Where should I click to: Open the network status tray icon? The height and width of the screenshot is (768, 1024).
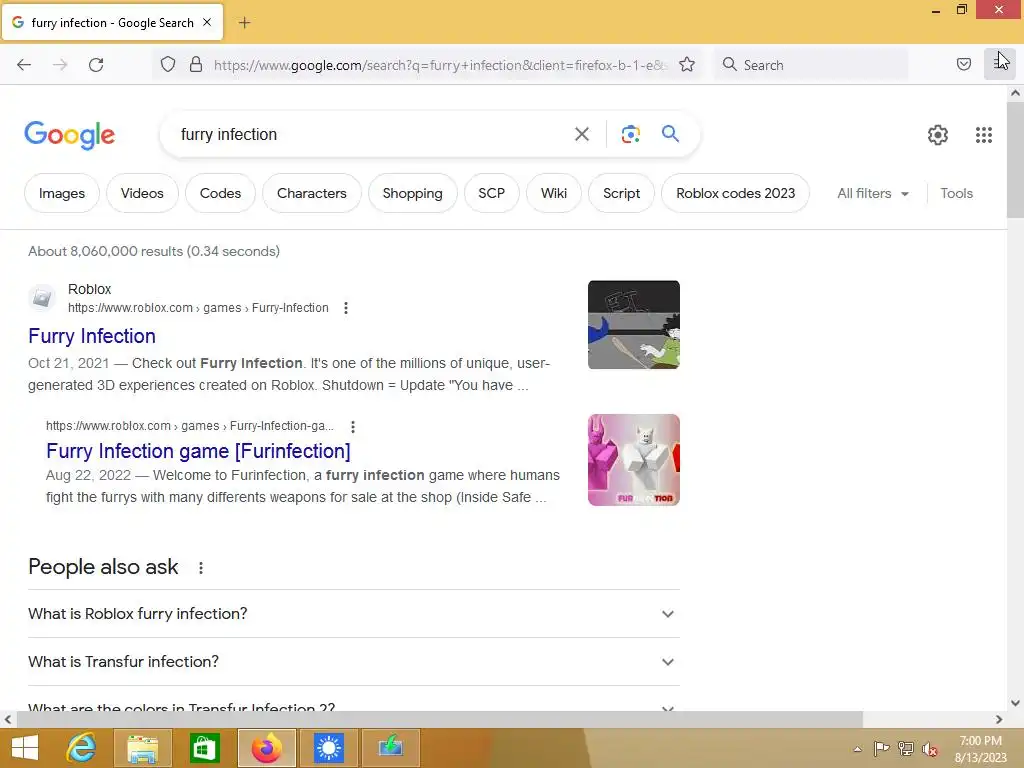[905, 749]
